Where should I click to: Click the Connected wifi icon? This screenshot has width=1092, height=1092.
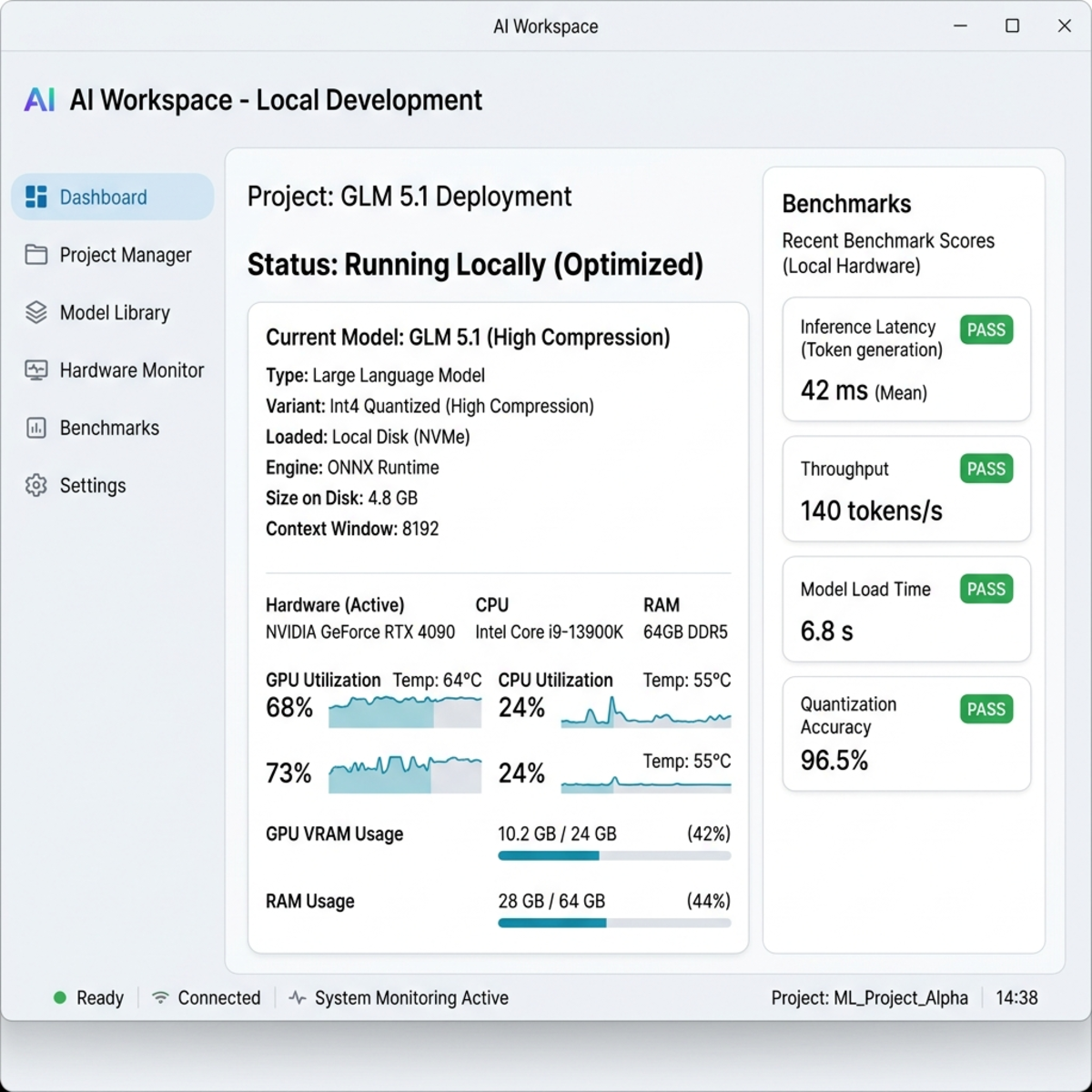coord(161,997)
